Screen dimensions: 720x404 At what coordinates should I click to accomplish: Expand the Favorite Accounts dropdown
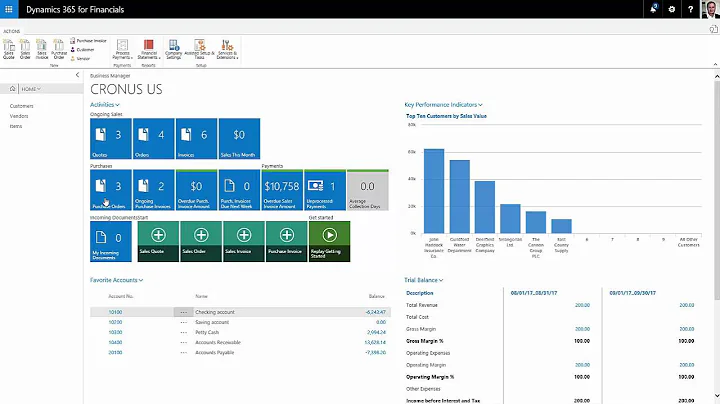[x=117, y=280]
